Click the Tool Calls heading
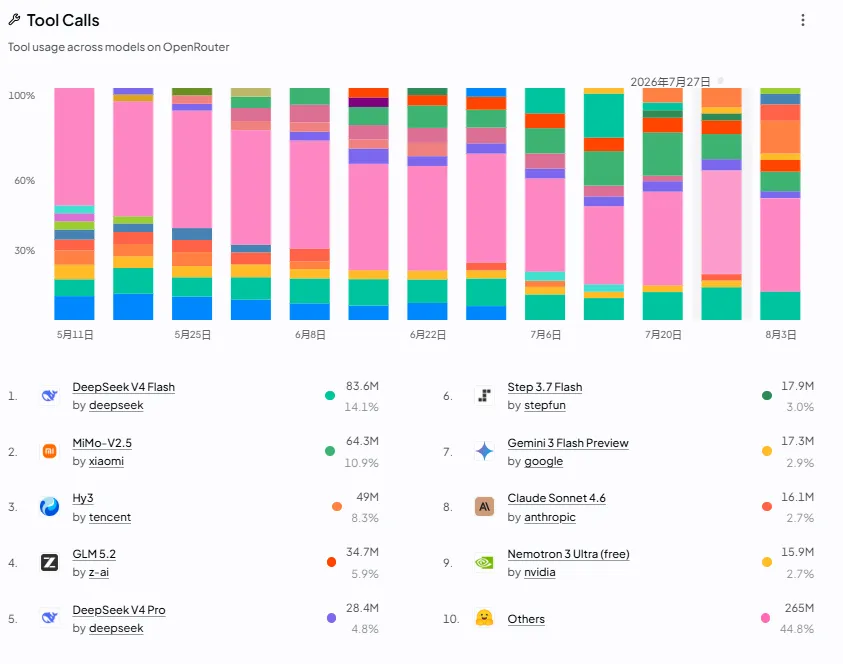 63,20
